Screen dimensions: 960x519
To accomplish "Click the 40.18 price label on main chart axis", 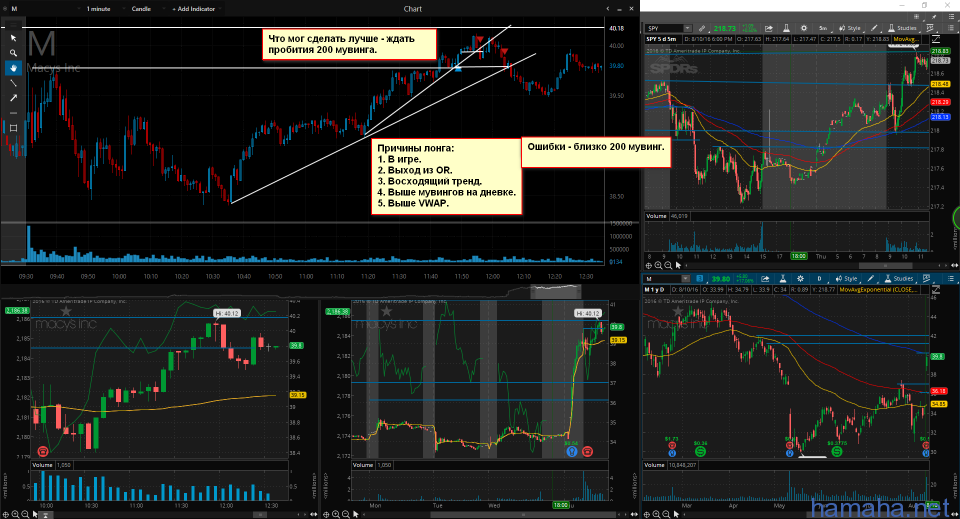I will pyautogui.click(x=617, y=28).
